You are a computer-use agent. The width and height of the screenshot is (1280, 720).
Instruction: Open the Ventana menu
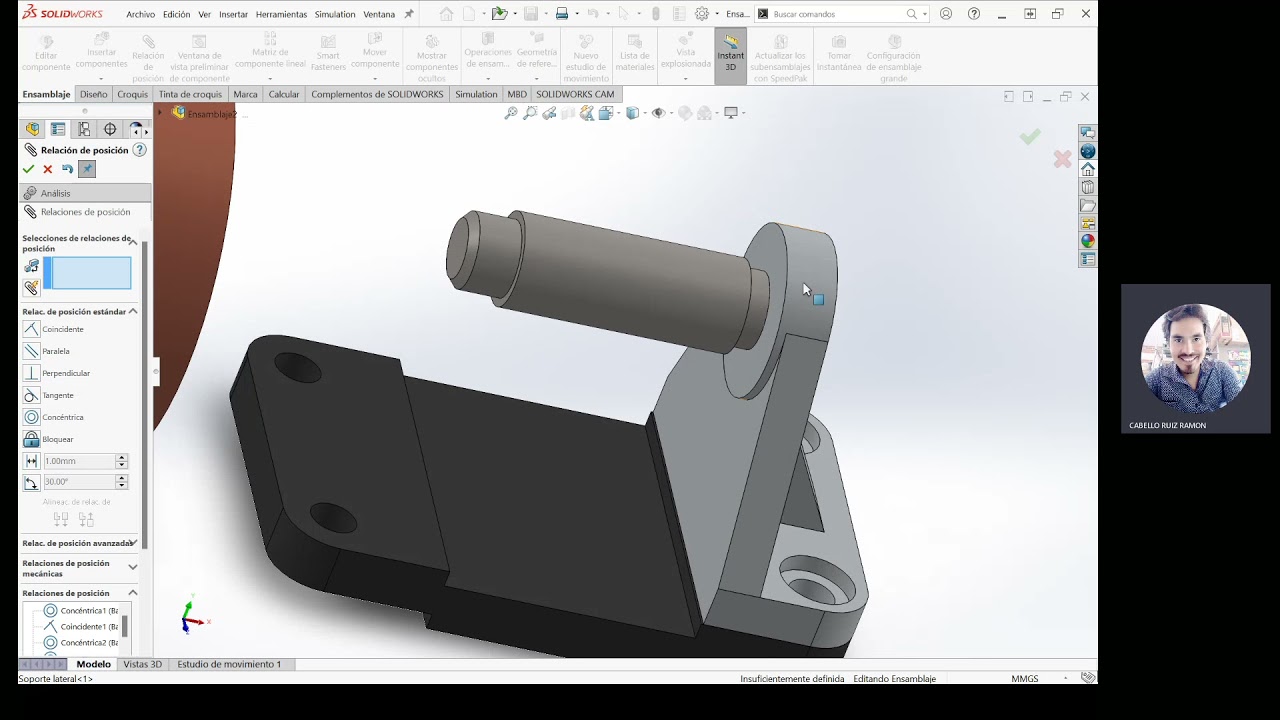pos(379,14)
